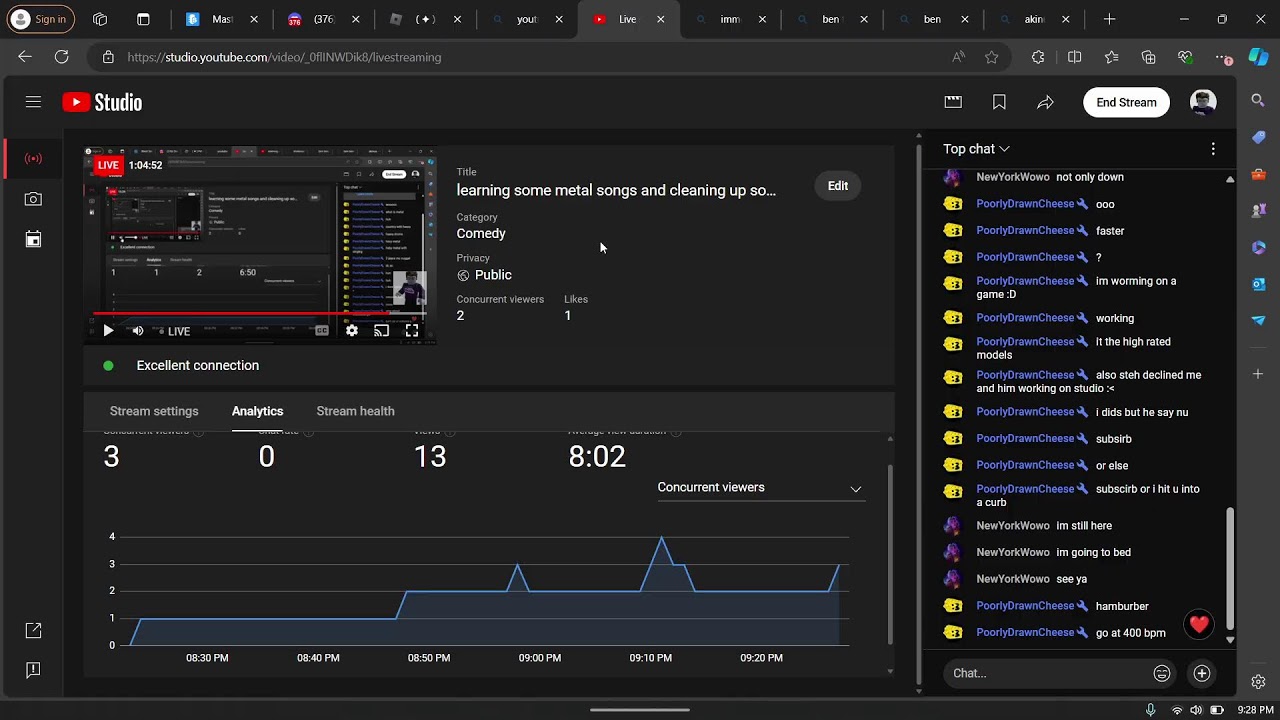Open the Shopping tag icon in sidebar
Image resolution: width=1280 pixels, height=720 pixels.
click(1259, 137)
